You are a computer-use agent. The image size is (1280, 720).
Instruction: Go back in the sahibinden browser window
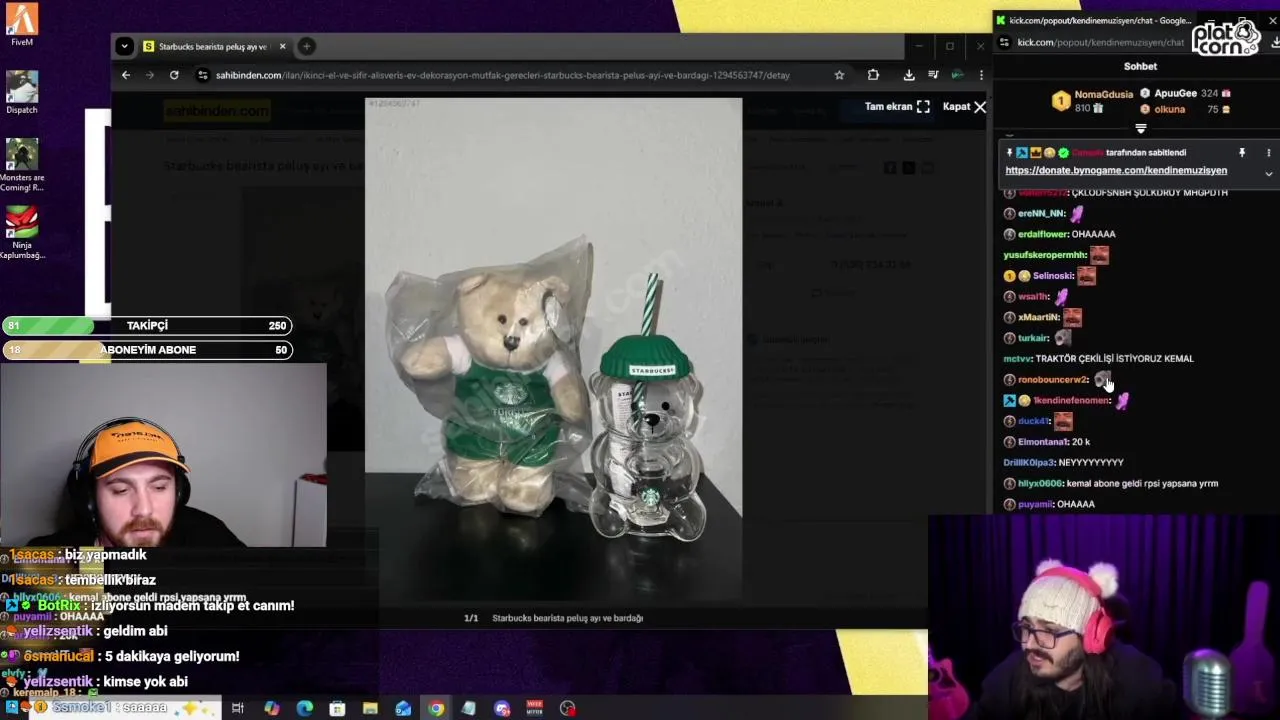(x=126, y=75)
